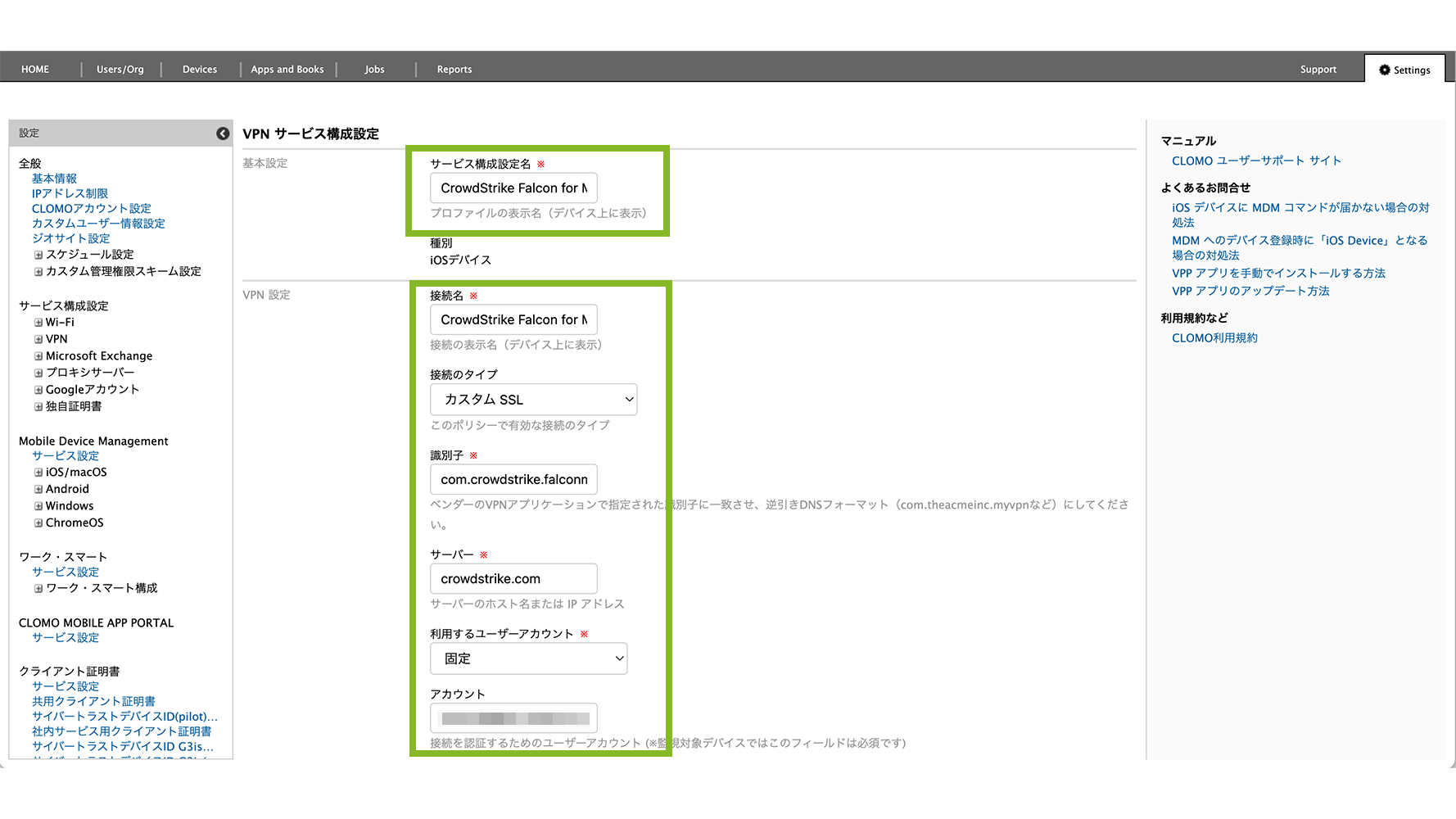Click the サーバー field containing crowdstrike.com
The width and height of the screenshot is (1456, 819).
click(513, 579)
